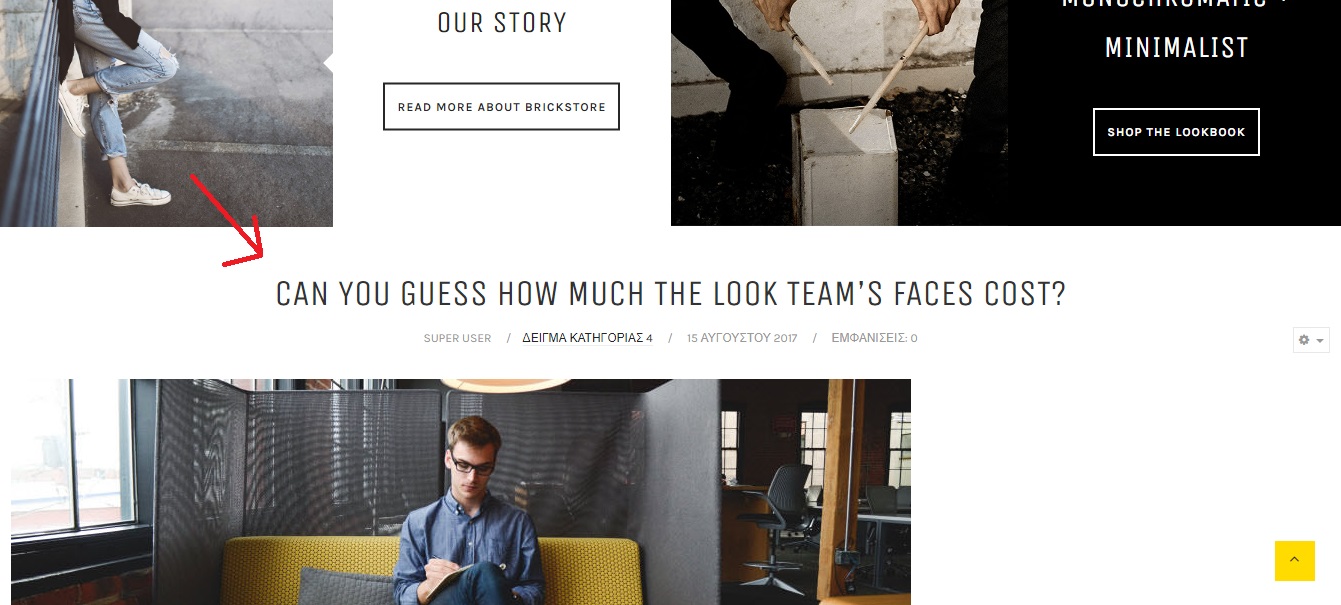Click the Our Story heading

coord(502,22)
